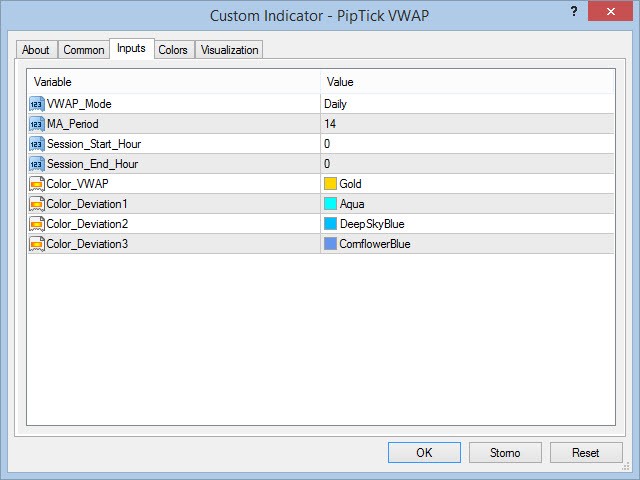Open the Visualization tab
The width and height of the screenshot is (640, 480).
[x=229, y=50]
